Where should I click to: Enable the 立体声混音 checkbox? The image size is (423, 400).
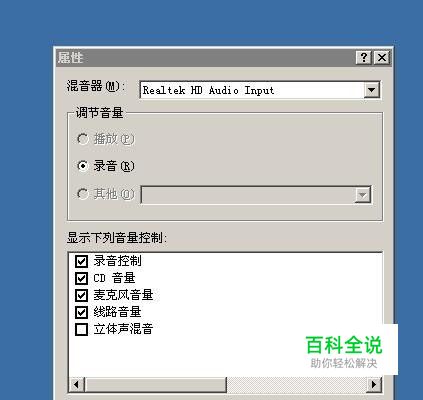pos(81,329)
